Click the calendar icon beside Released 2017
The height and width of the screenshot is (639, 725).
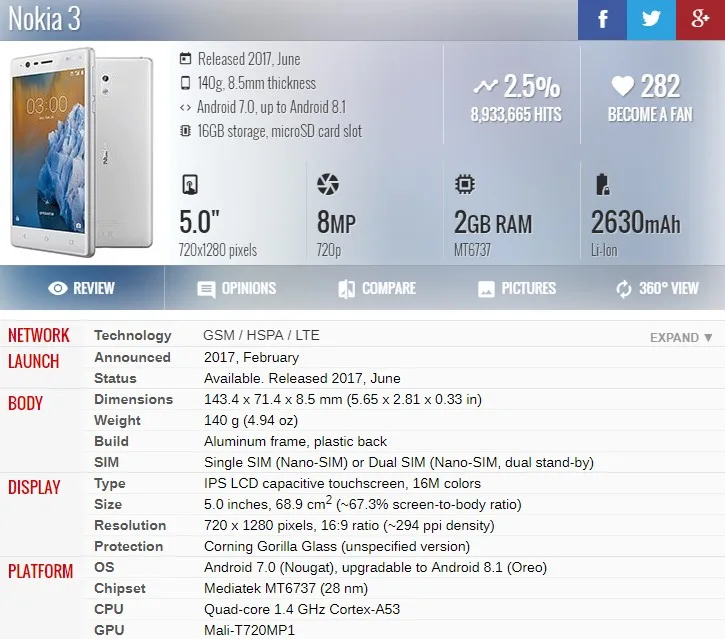pos(185,59)
